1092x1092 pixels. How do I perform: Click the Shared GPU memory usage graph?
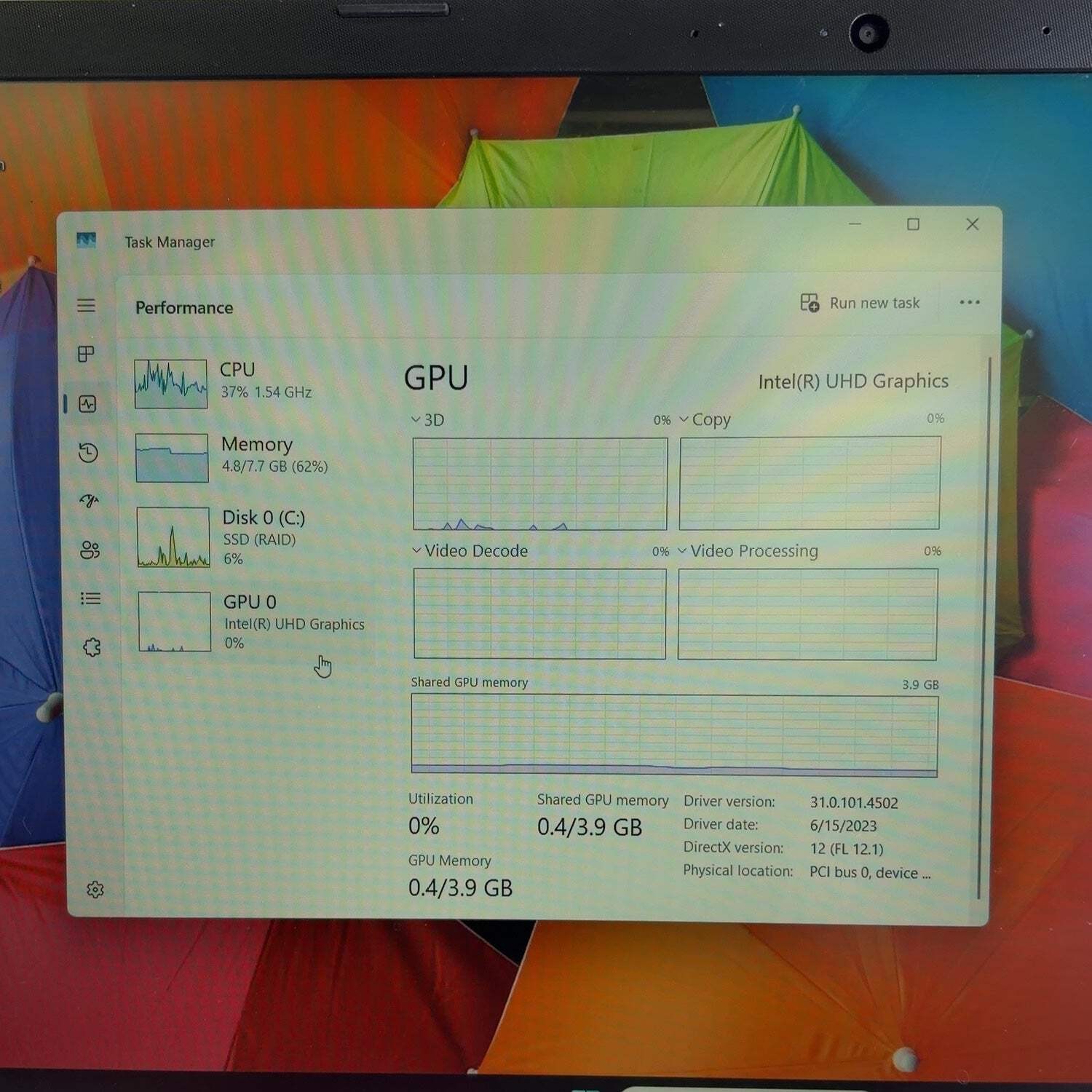click(x=674, y=736)
